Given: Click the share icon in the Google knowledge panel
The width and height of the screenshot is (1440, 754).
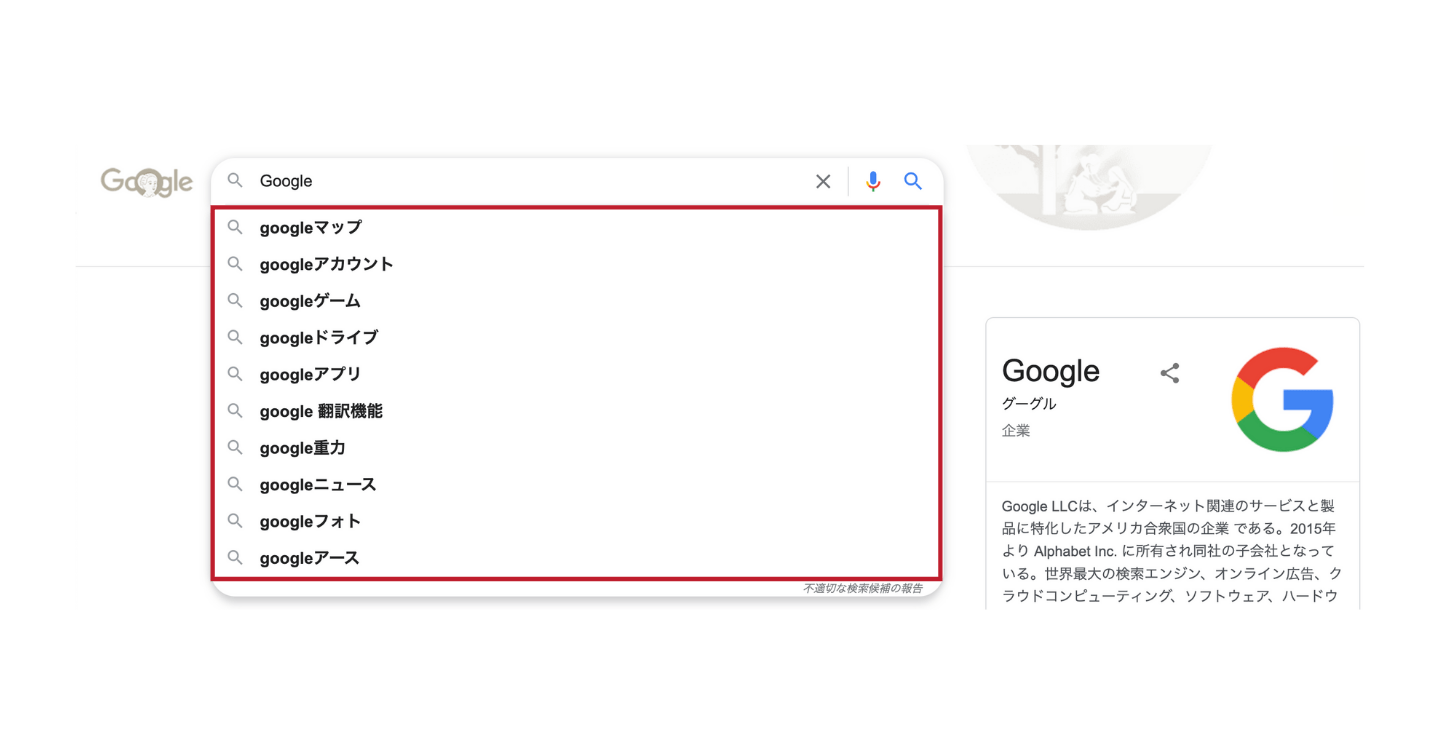Looking at the screenshot, I should (1170, 373).
